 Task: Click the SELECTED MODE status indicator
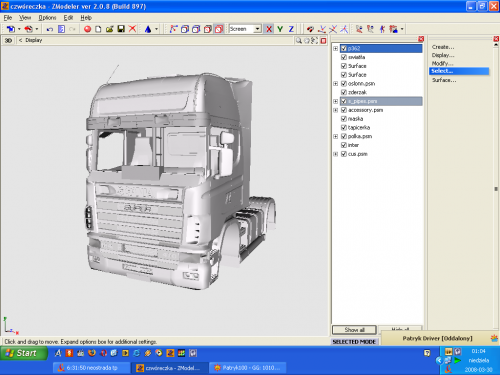pyautogui.click(x=354, y=342)
